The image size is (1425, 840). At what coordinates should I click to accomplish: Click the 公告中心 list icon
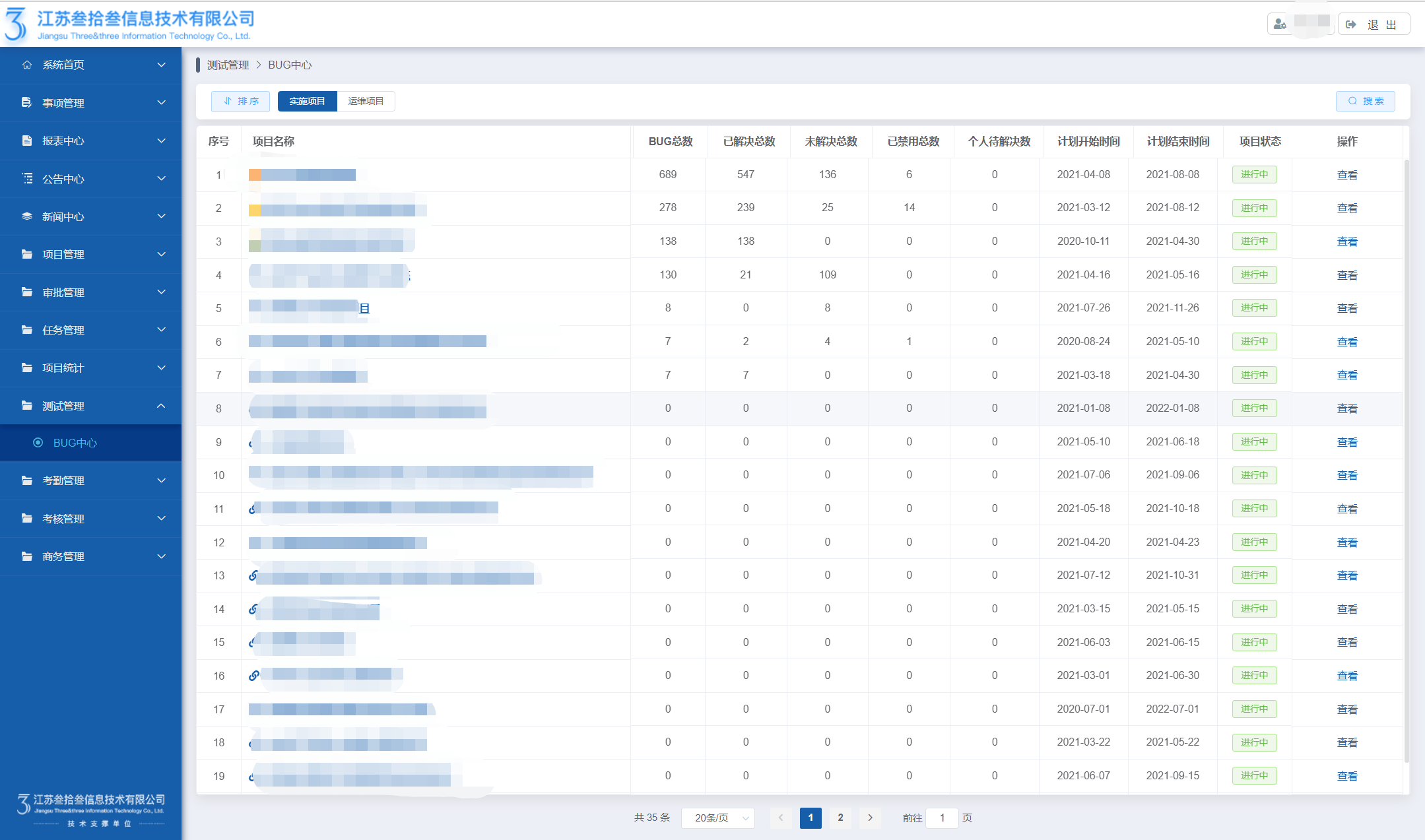[x=27, y=179]
